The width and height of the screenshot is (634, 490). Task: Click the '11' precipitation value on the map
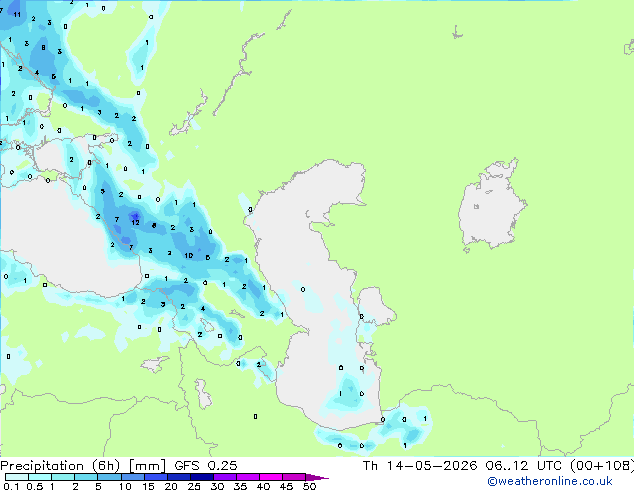(x=17, y=15)
